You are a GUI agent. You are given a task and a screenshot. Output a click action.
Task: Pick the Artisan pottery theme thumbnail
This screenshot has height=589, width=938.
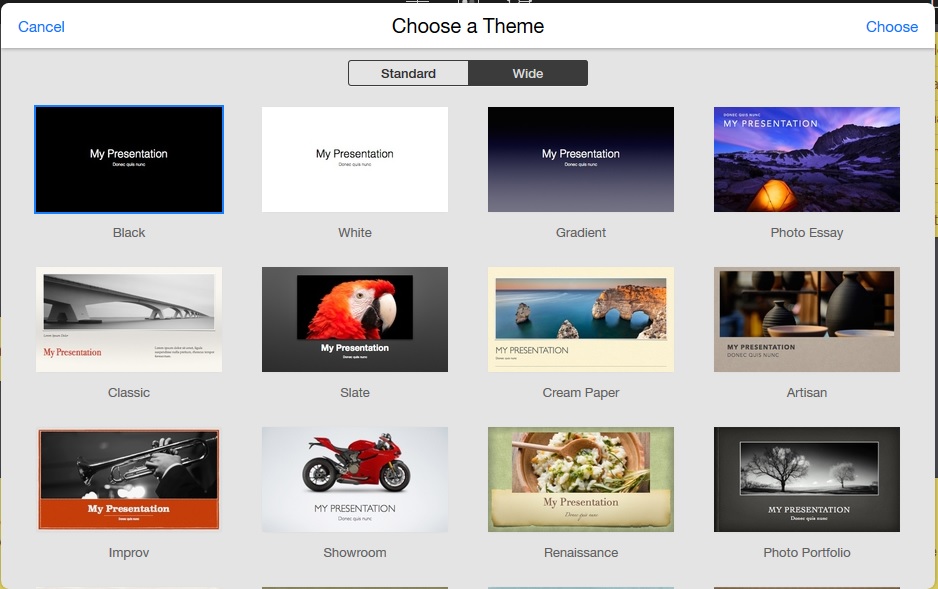(807, 319)
